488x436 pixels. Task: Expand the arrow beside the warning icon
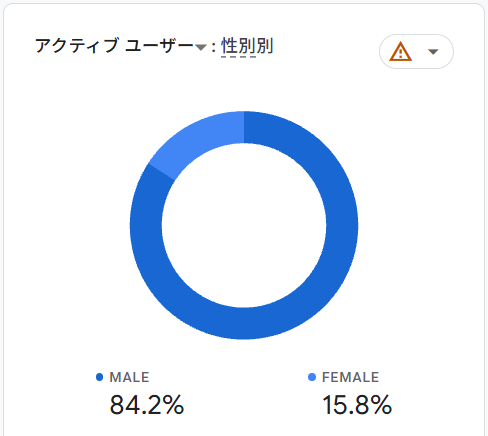pos(433,52)
